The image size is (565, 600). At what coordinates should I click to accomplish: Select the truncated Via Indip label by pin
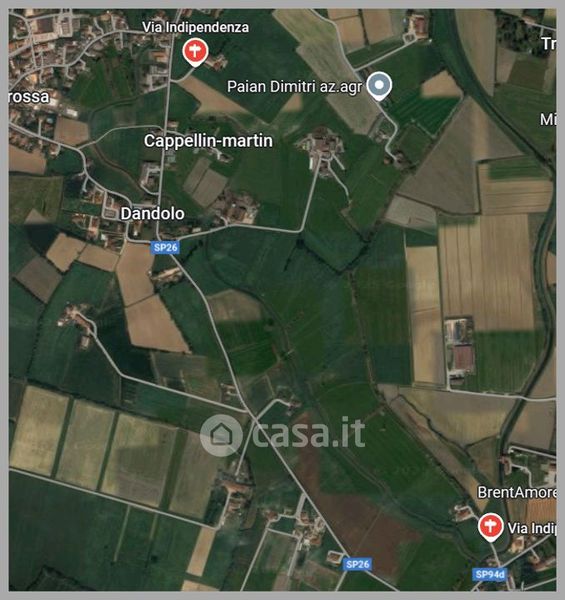[x=532, y=528]
